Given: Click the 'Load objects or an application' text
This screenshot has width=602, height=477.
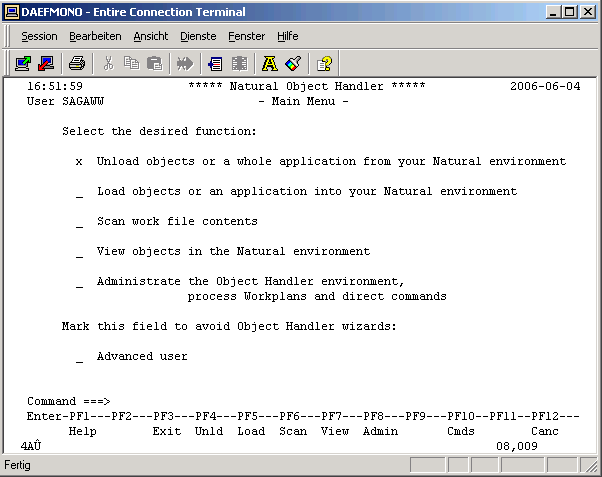Looking at the screenshot, I should 202,191.
